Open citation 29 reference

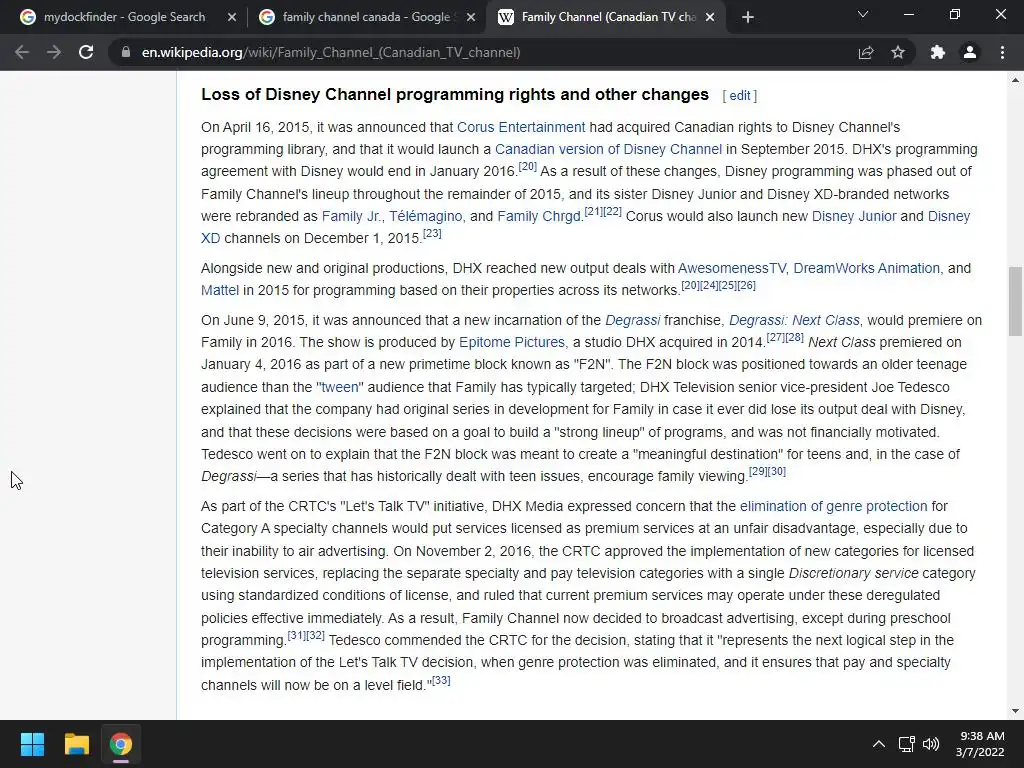758,472
